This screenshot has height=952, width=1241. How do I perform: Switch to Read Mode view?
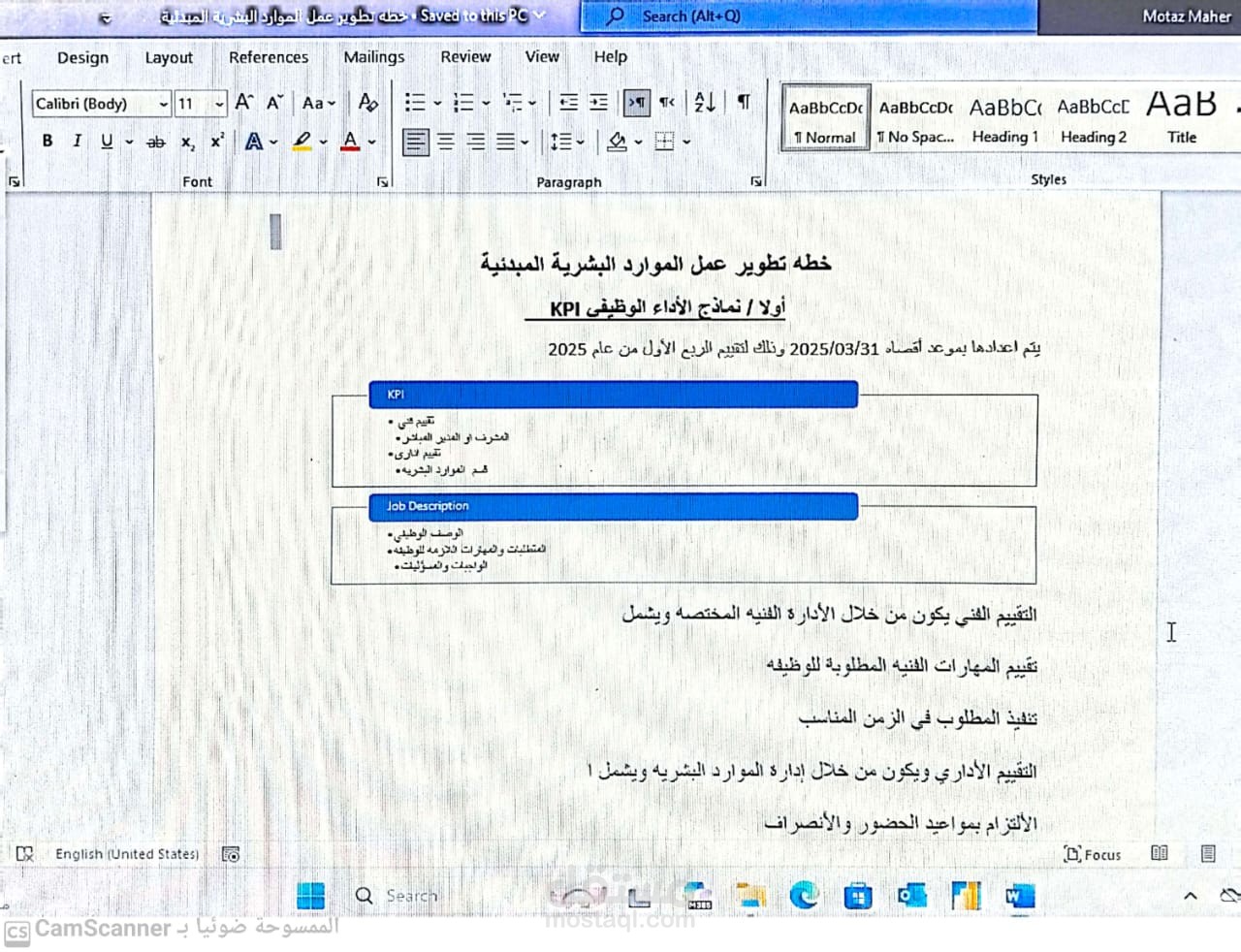(1159, 853)
